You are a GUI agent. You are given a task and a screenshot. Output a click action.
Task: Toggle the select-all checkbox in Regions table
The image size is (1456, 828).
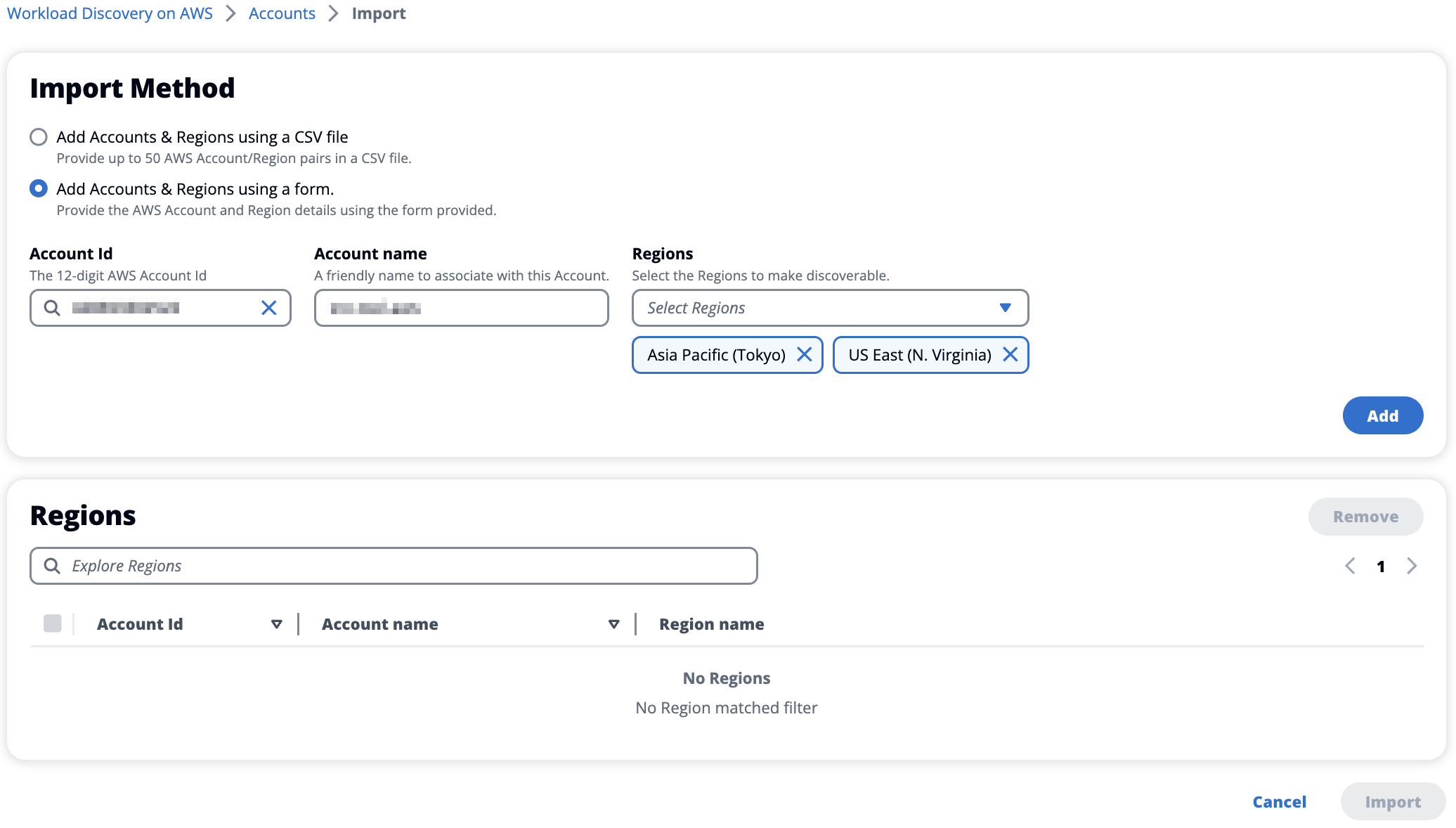[53, 623]
